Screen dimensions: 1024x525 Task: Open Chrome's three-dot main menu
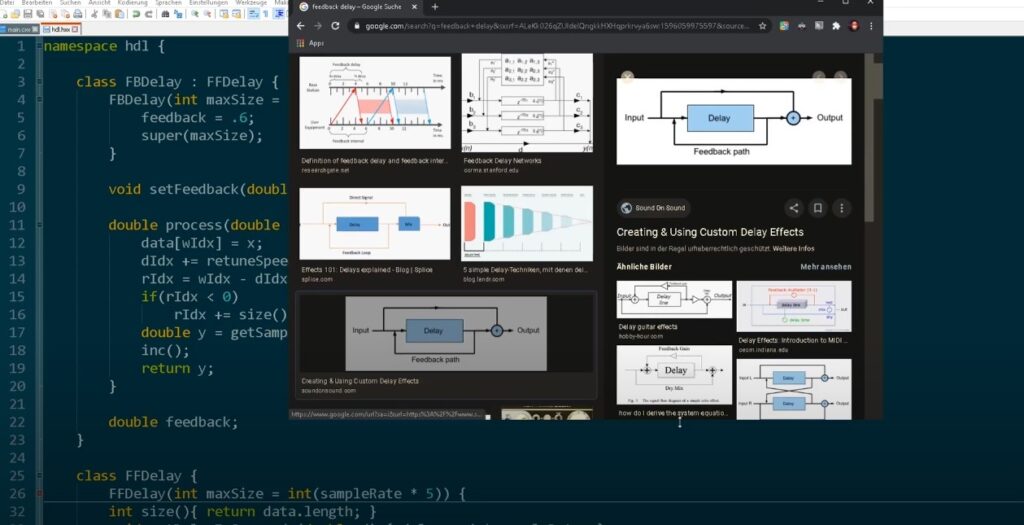tap(871, 25)
